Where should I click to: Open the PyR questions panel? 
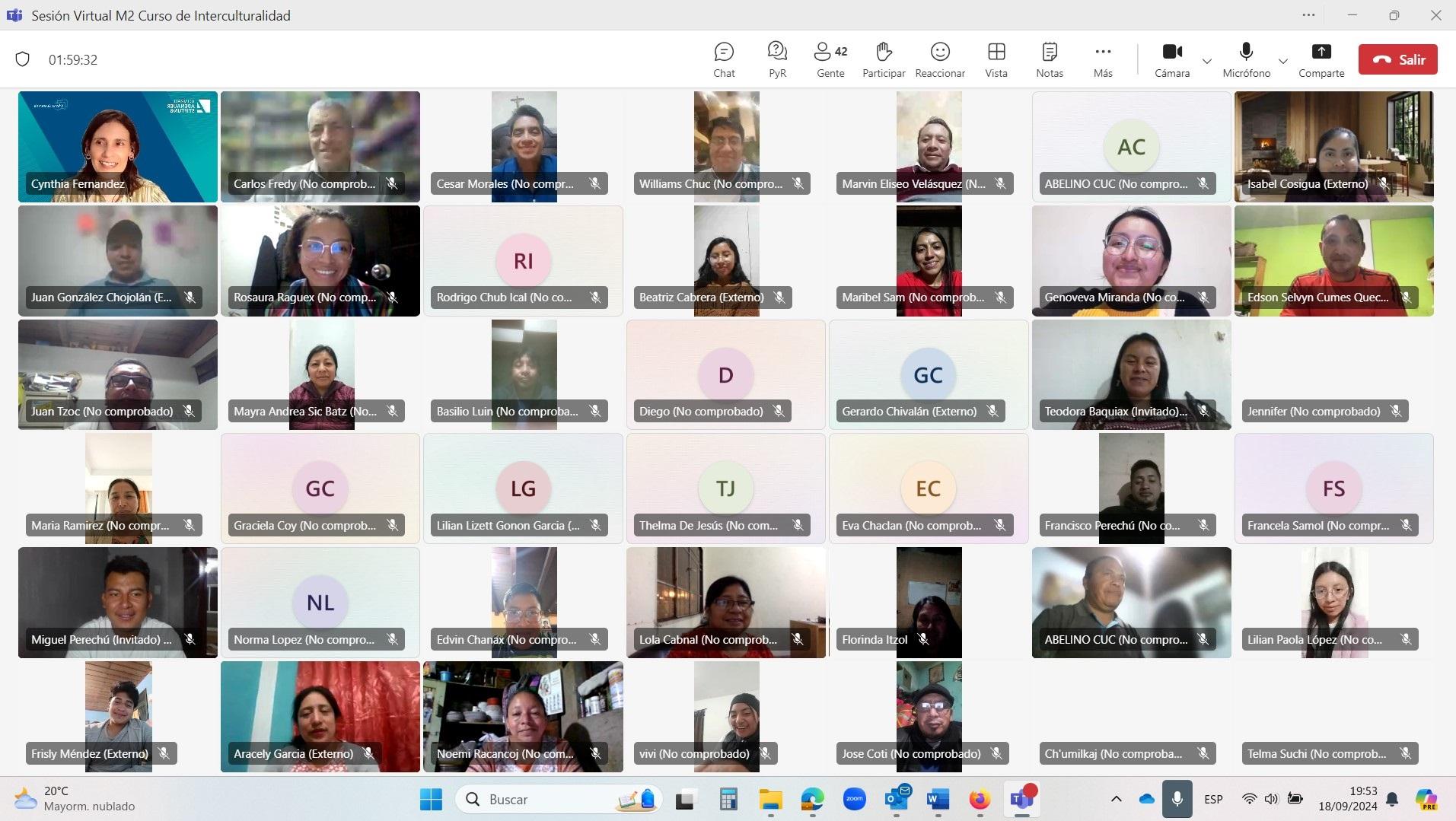[776, 59]
